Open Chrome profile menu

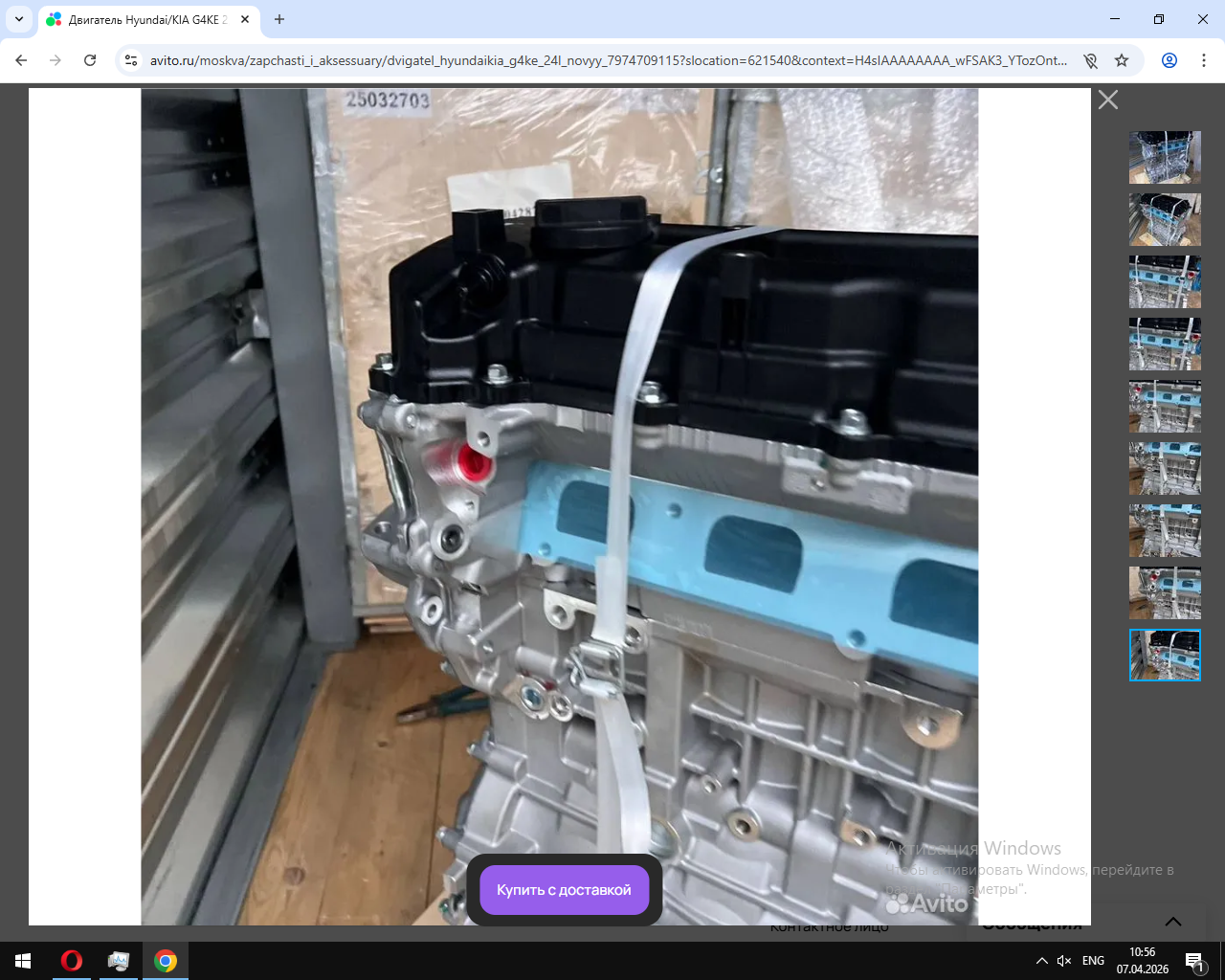tap(1169, 60)
